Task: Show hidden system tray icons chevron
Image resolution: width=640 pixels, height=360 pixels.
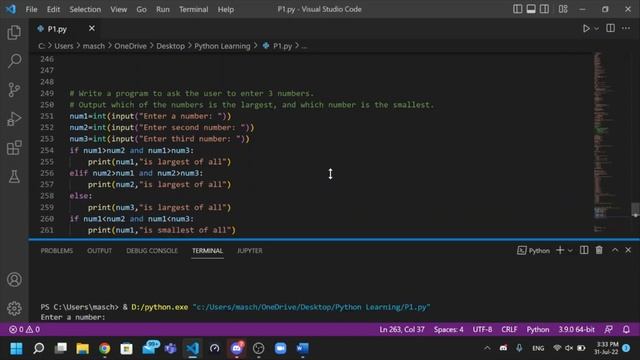Action: tap(487, 348)
